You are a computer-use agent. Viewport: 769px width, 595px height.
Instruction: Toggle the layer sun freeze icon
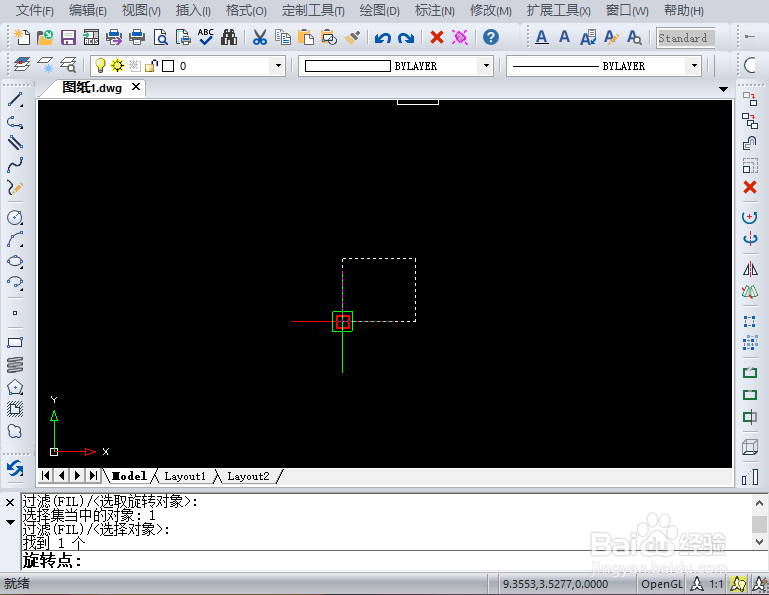(118, 65)
